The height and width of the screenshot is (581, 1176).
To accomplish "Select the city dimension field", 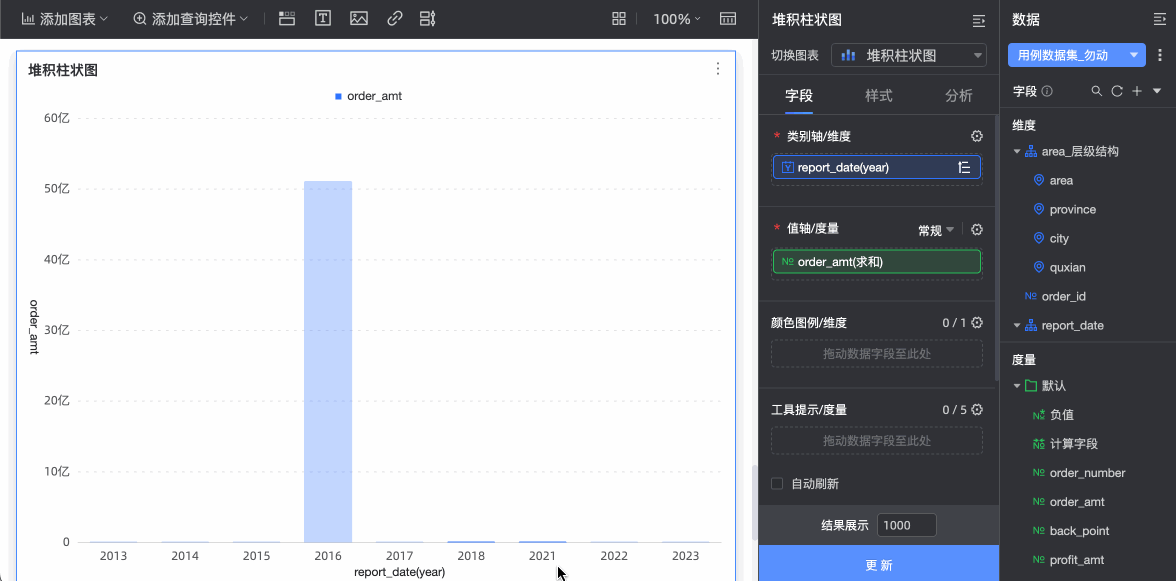I will pos(1059,238).
